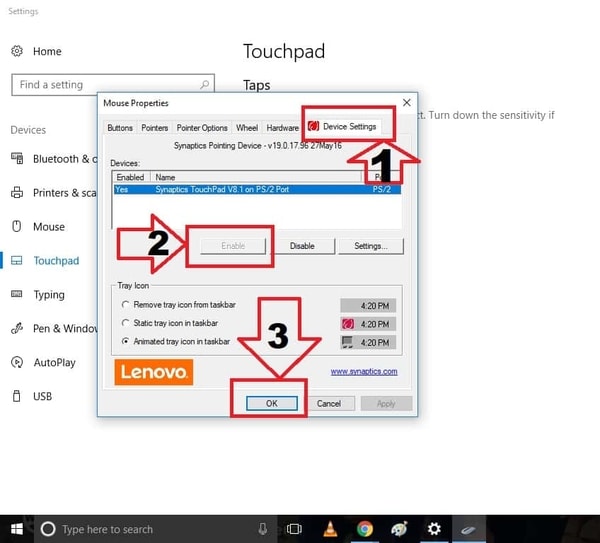Image resolution: width=600 pixels, height=543 pixels.
Task: Open the www.synaptics.com link
Action: click(364, 371)
